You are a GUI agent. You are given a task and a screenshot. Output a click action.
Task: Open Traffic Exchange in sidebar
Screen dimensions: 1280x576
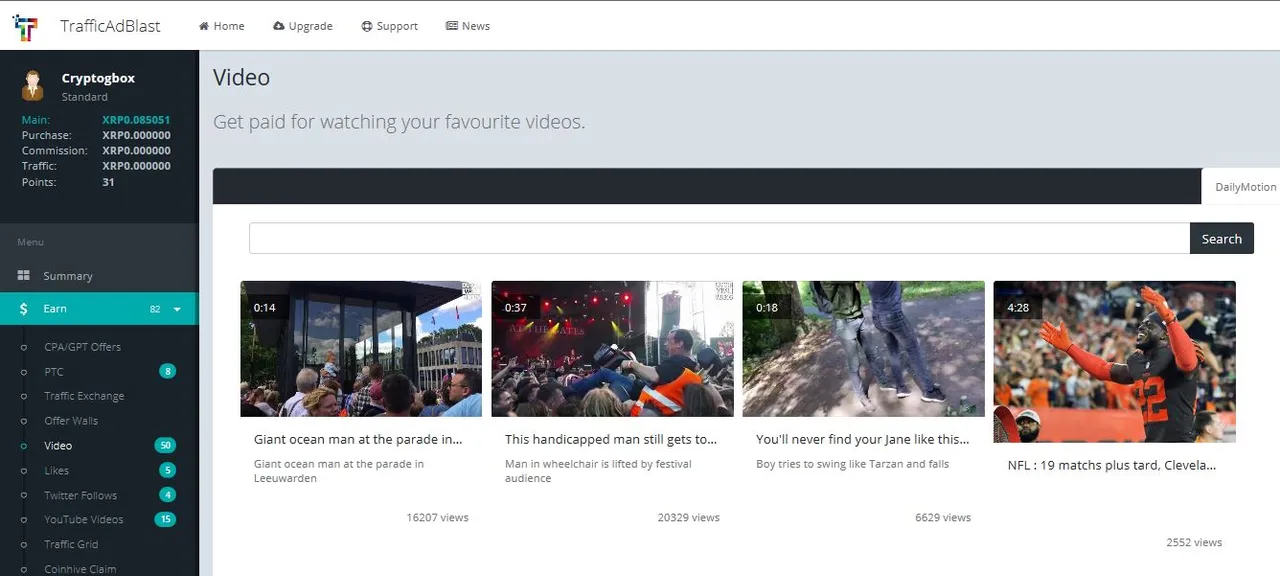click(x=84, y=396)
